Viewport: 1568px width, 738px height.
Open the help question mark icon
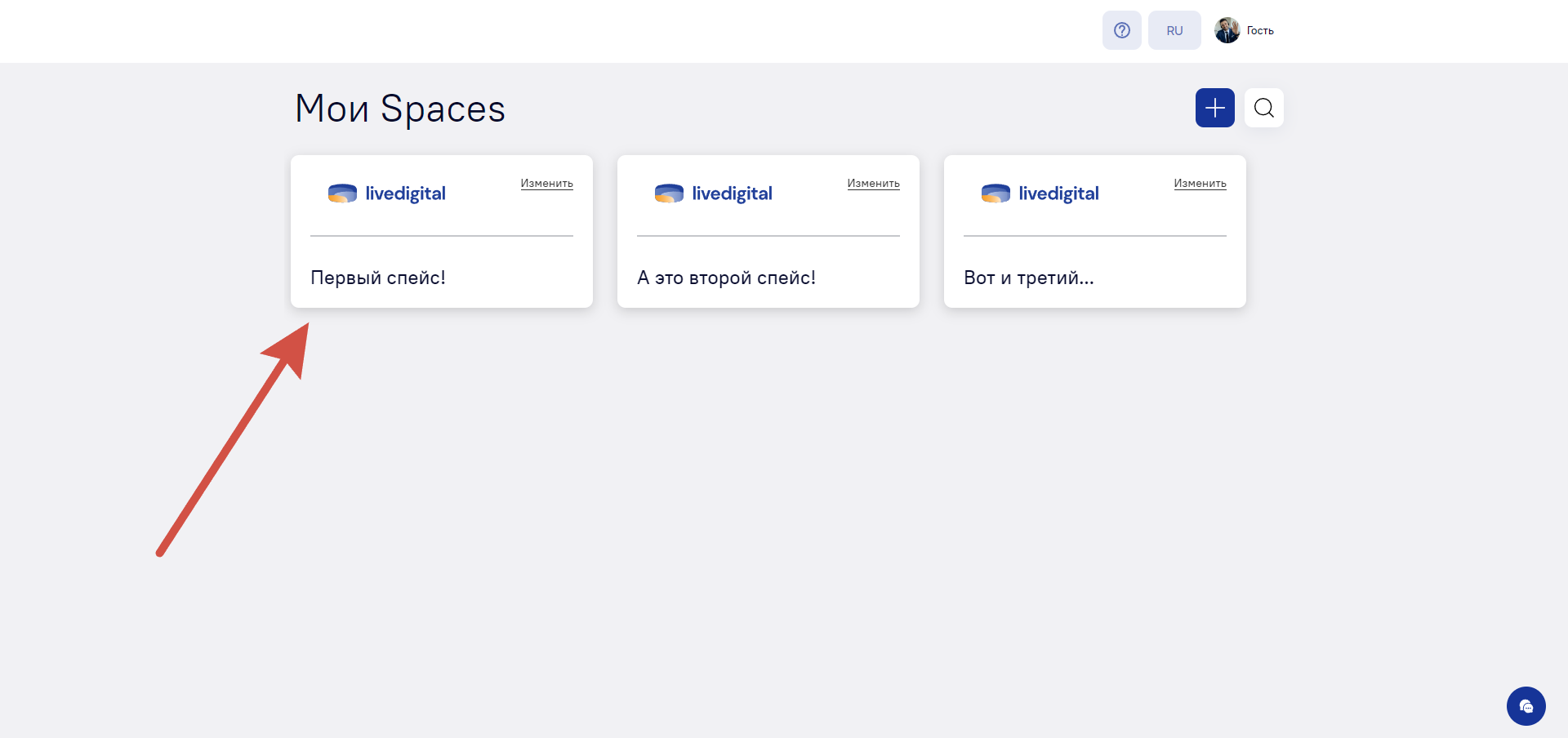1121,30
